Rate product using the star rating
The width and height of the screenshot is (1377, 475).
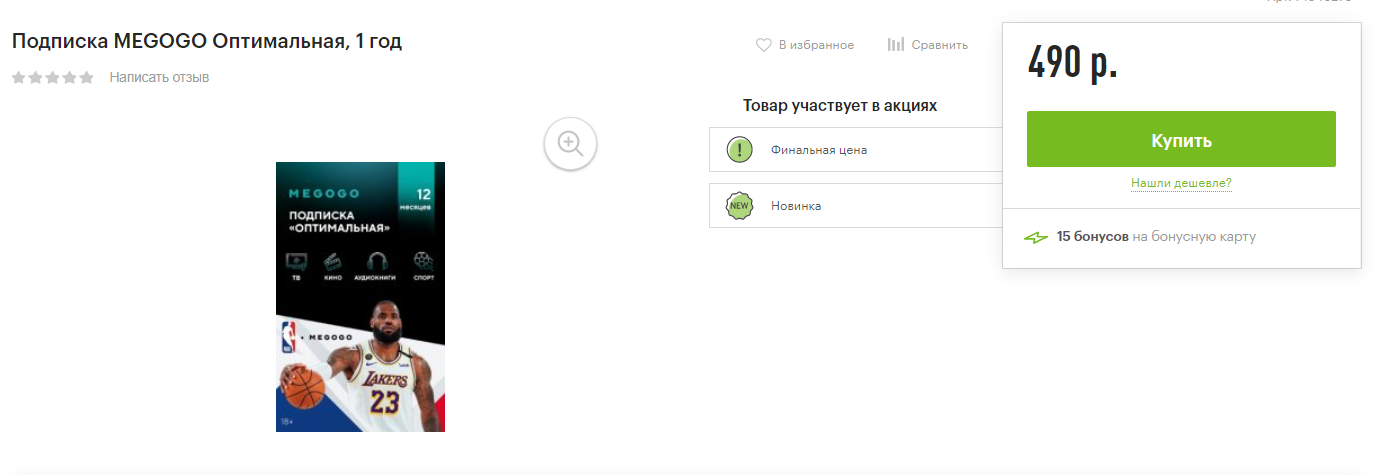(53, 77)
